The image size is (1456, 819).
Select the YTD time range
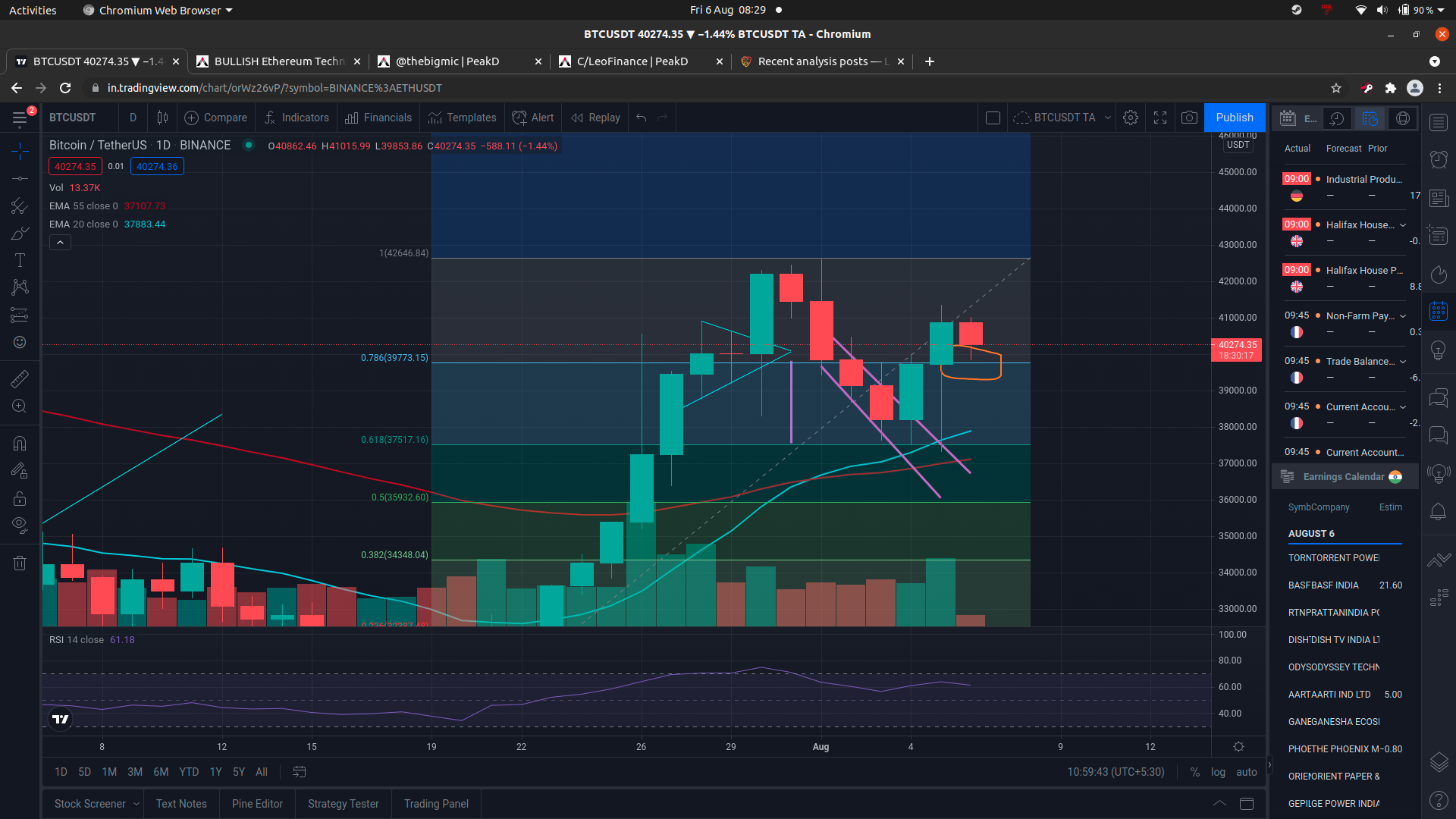189,772
